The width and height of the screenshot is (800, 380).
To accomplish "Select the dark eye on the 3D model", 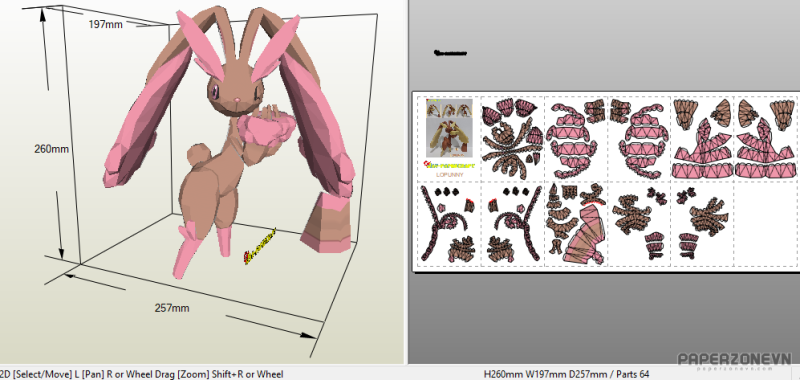I will pos(215,92).
